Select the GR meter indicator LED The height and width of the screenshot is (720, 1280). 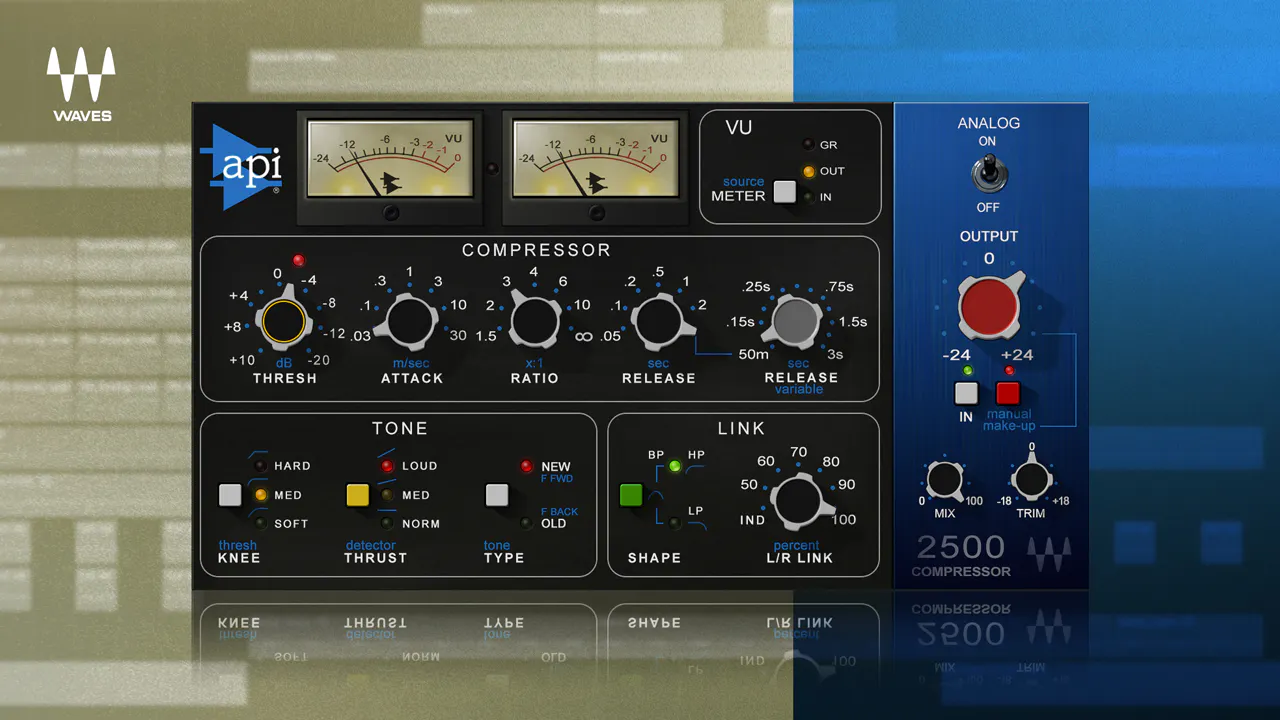810,145
